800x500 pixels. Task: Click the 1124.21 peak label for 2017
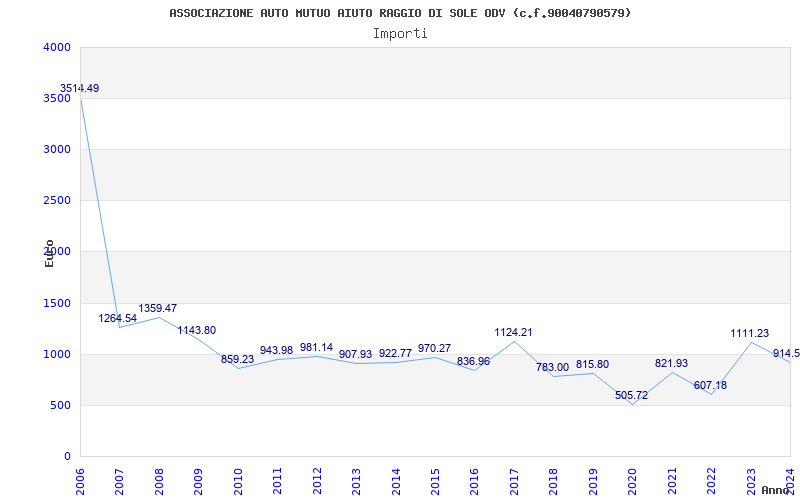click(x=513, y=333)
